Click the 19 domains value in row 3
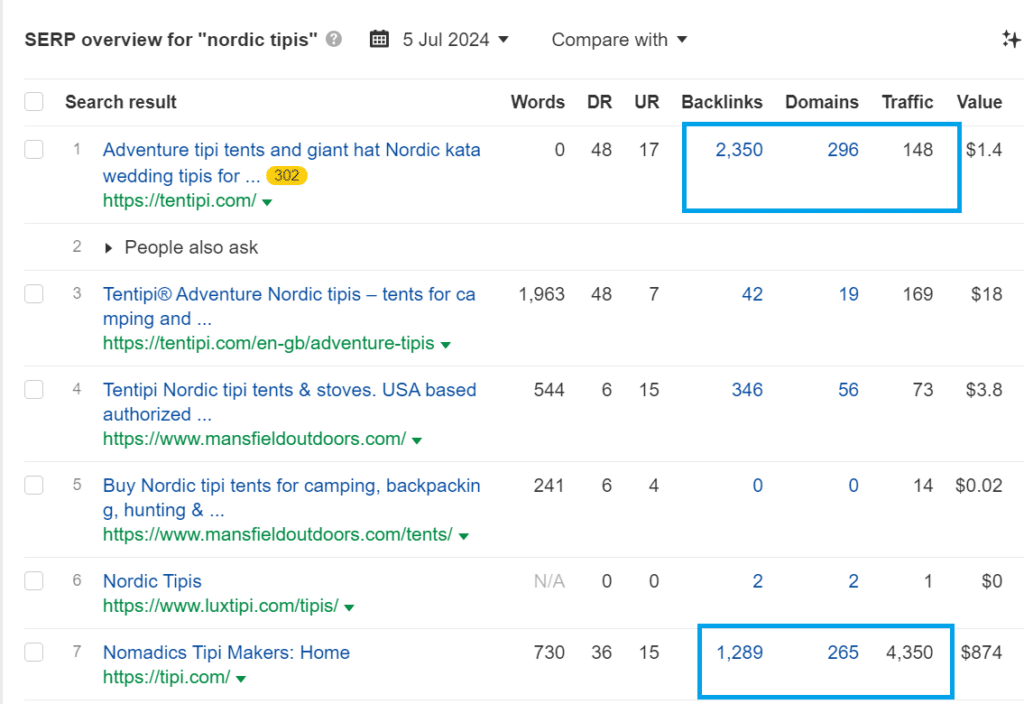The image size is (1024, 704). (x=848, y=294)
